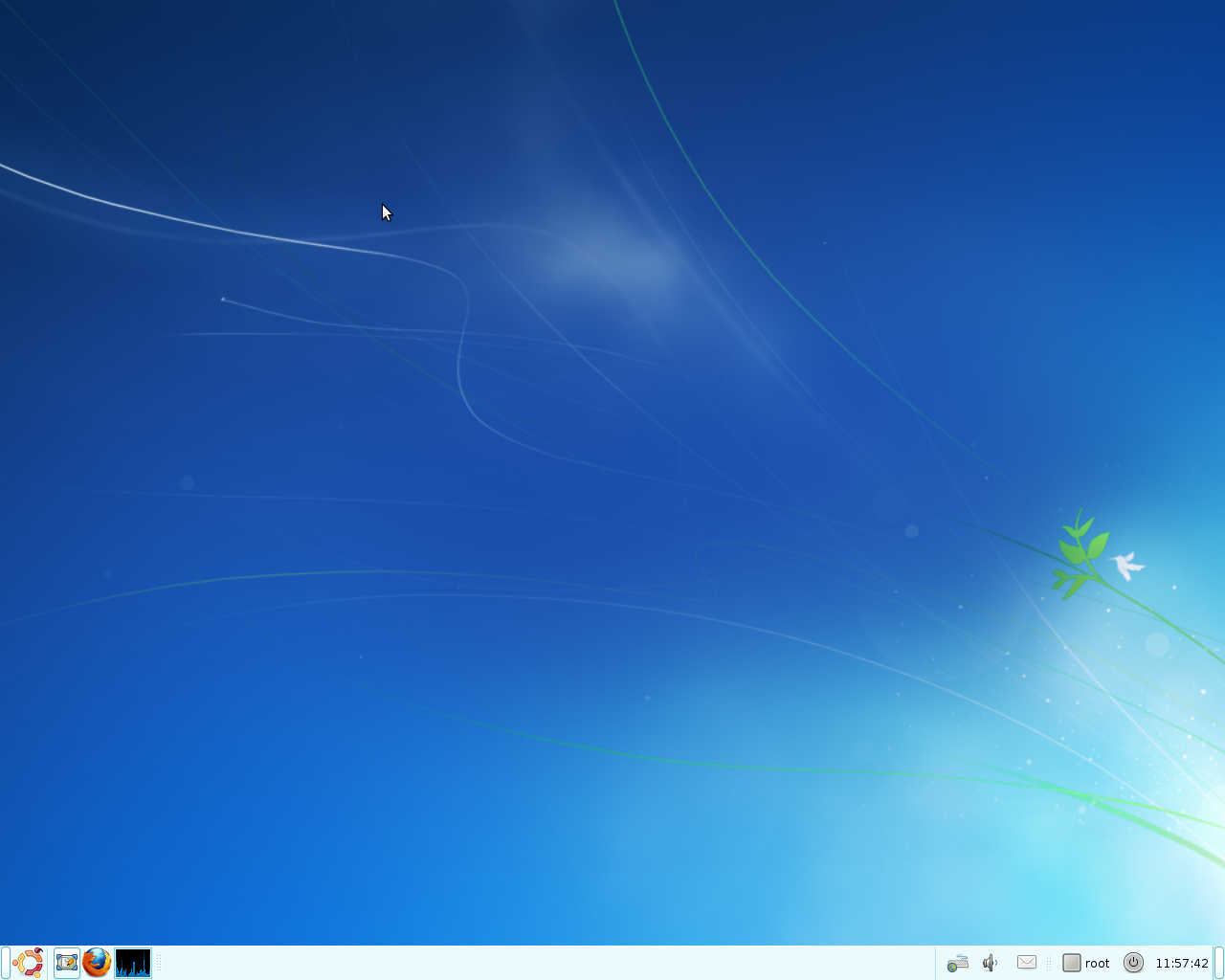Screen dimensions: 1225x980
Task: Launch Firefox web browser
Action: tap(97, 963)
